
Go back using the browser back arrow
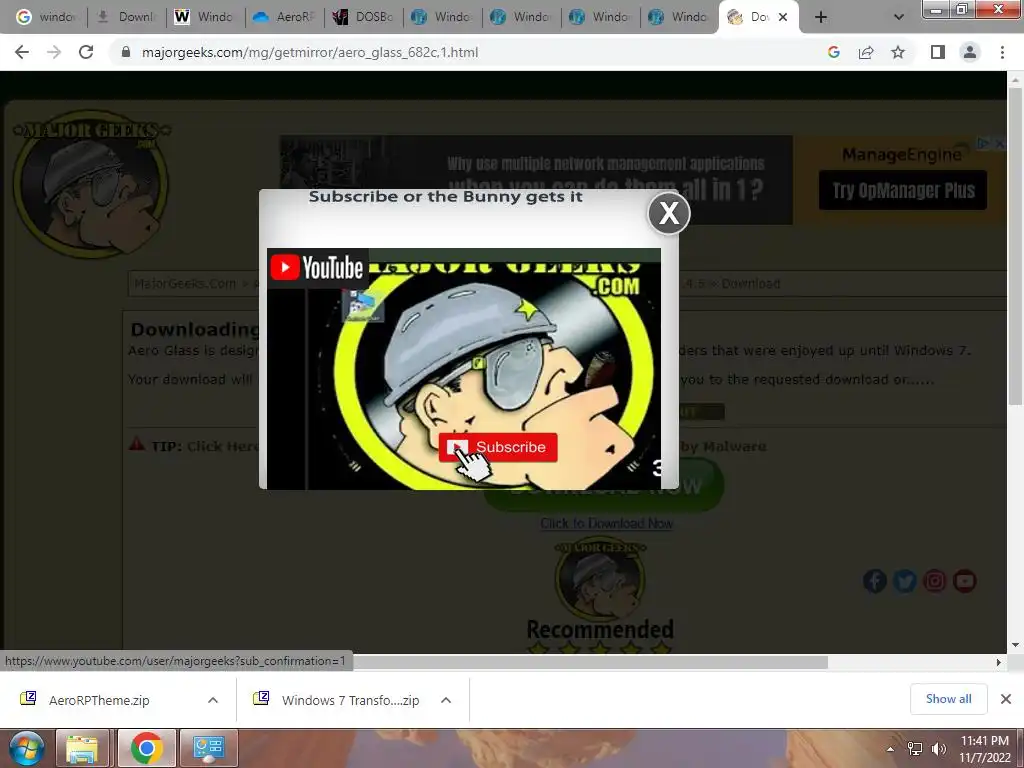(22, 52)
